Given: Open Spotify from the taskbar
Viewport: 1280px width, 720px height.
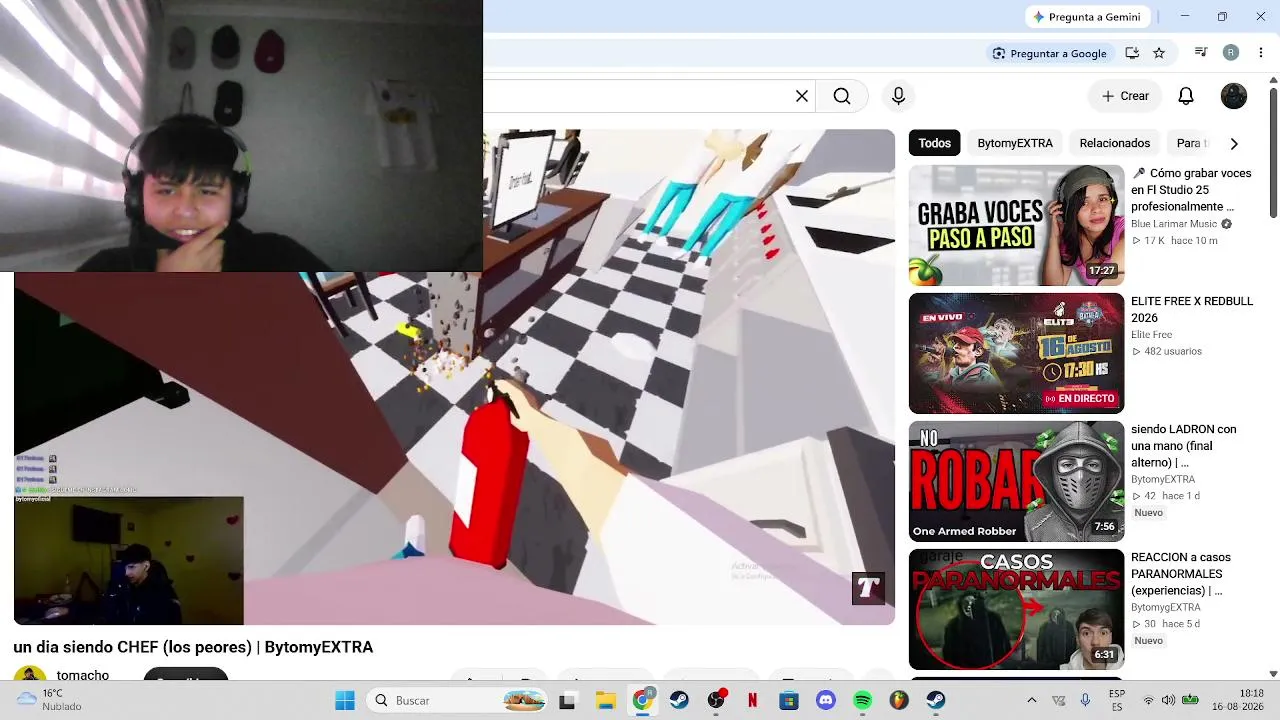Looking at the screenshot, I should 863,701.
